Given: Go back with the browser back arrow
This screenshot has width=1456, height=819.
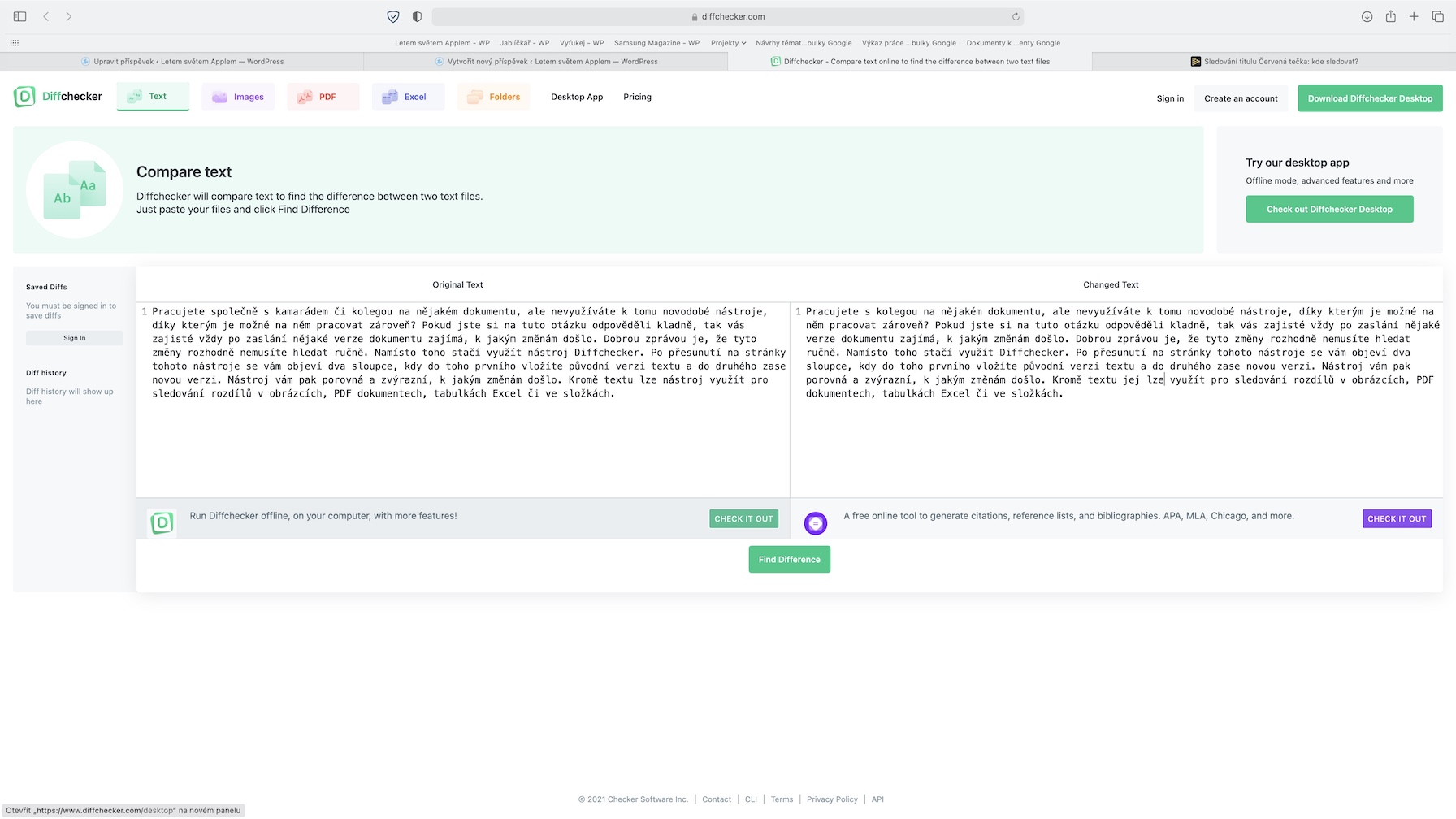Looking at the screenshot, I should [46, 16].
